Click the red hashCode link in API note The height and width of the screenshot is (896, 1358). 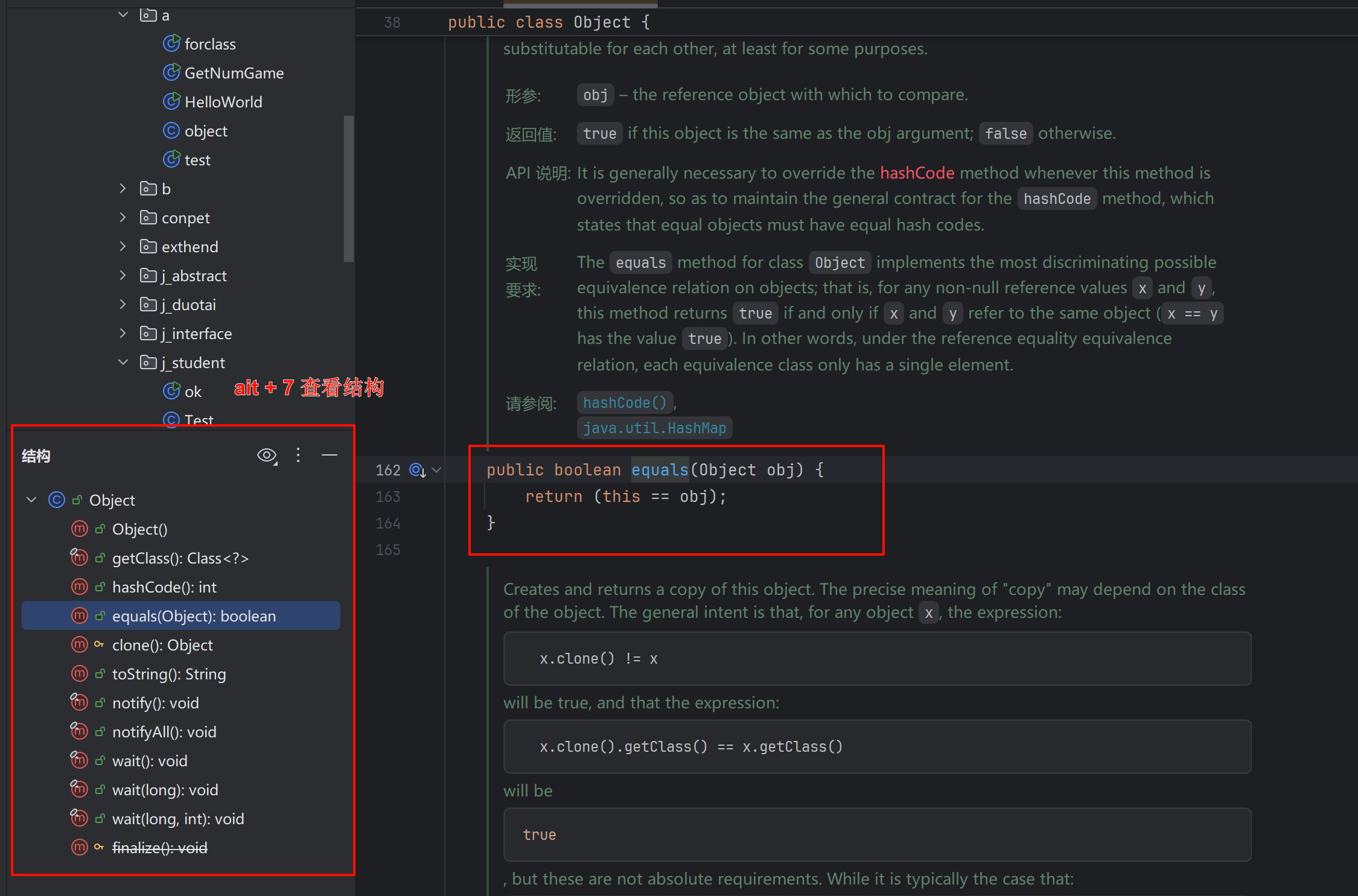[917, 173]
